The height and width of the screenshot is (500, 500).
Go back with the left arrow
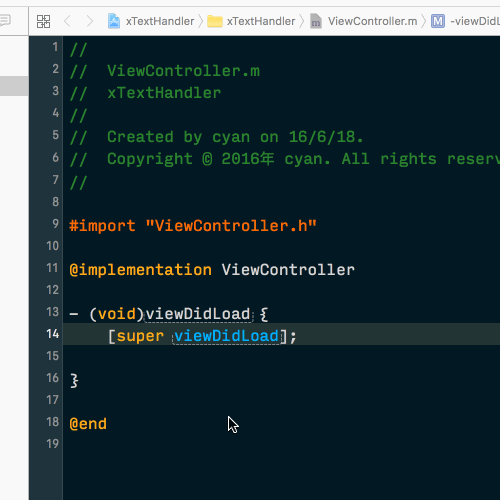click(x=67, y=21)
